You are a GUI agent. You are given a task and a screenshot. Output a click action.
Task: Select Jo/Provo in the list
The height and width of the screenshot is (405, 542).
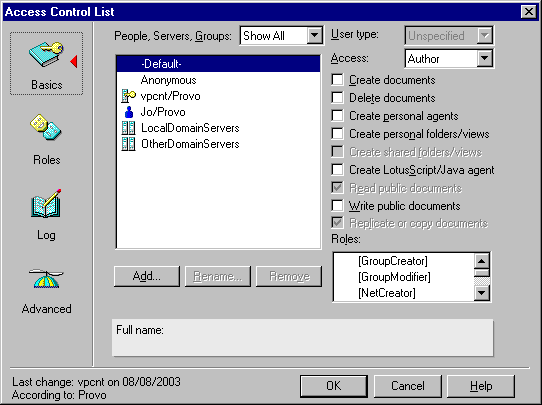coord(218,112)
